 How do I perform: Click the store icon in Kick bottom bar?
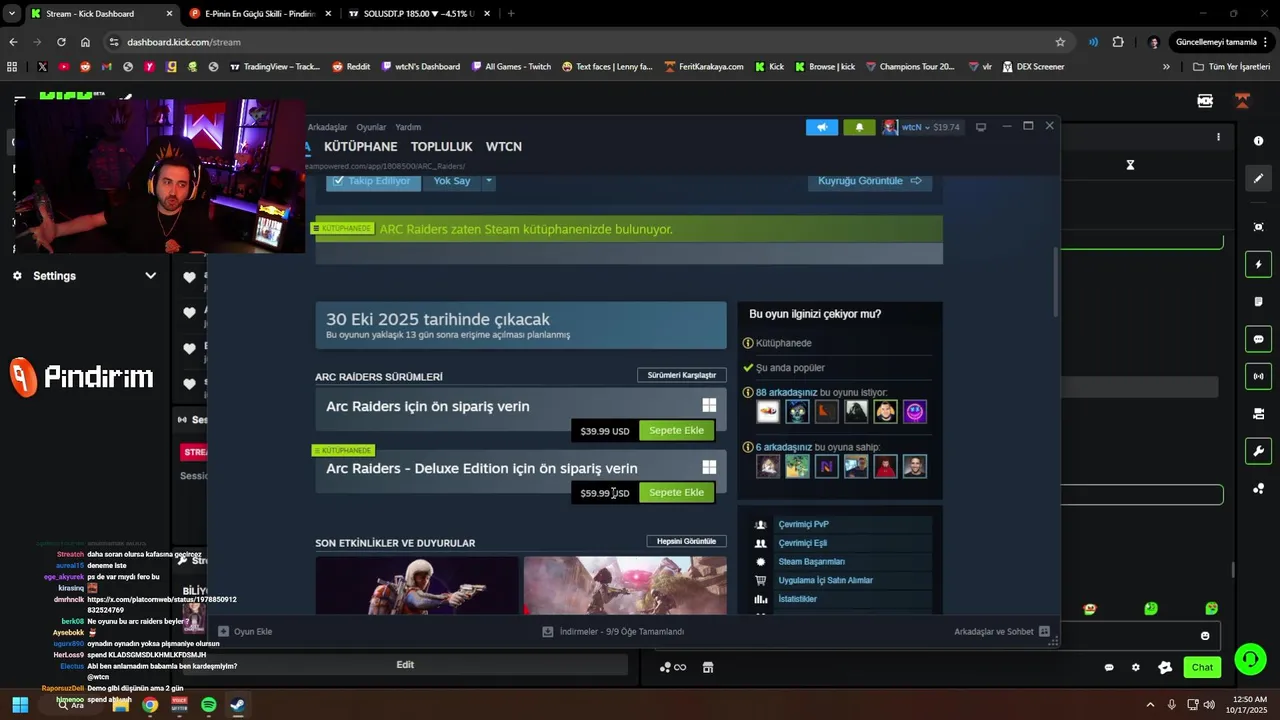pyautogui.click(x=708, y=667)
